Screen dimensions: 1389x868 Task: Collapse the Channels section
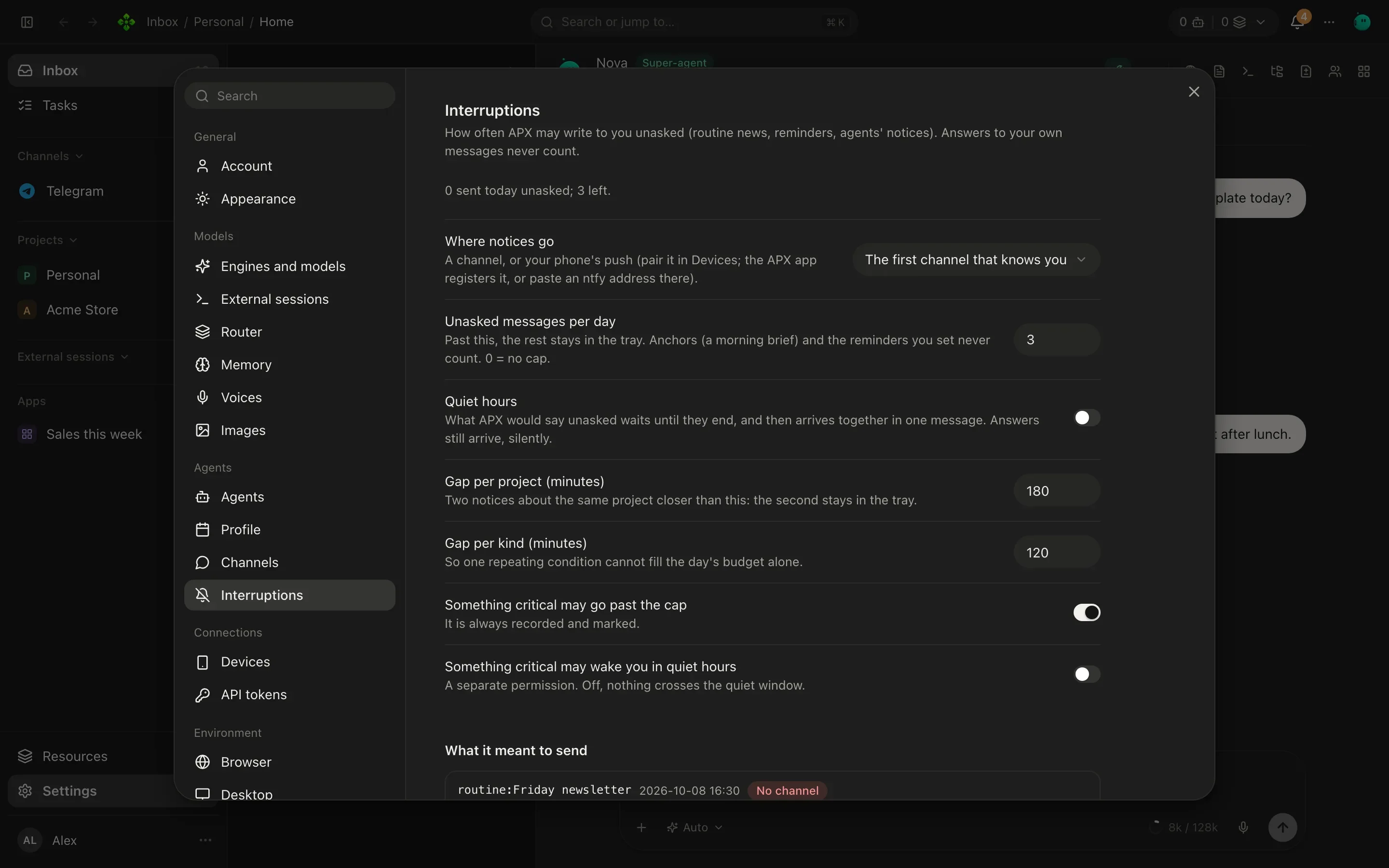(x=51, y=156)
